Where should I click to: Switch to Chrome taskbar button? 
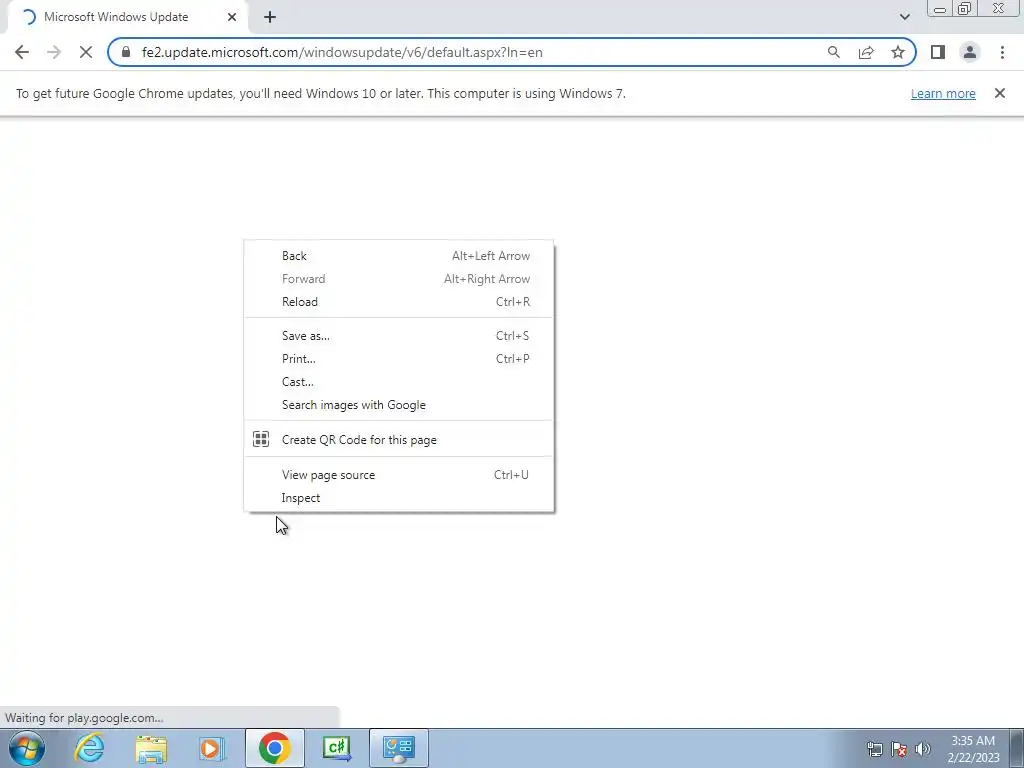click(x=274, y=748)
